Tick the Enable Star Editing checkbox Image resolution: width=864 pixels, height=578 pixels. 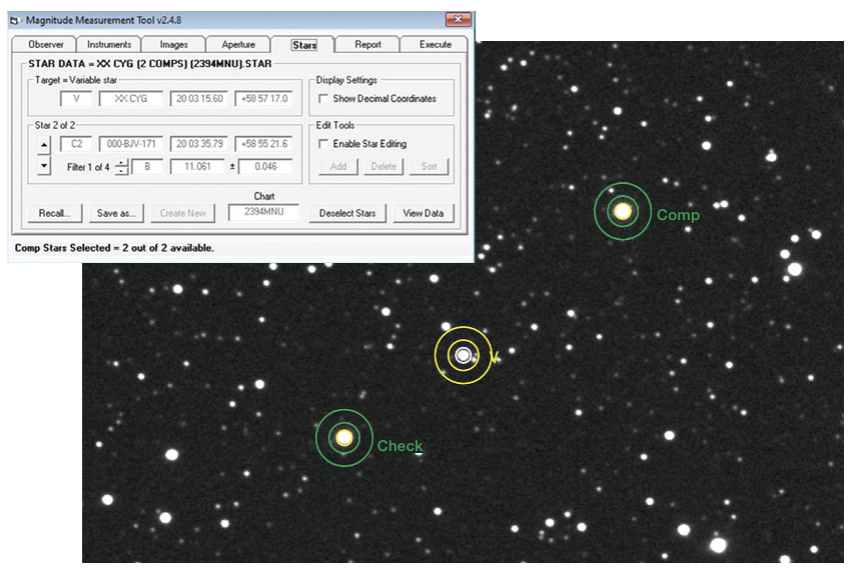click(x=323, y=144)
